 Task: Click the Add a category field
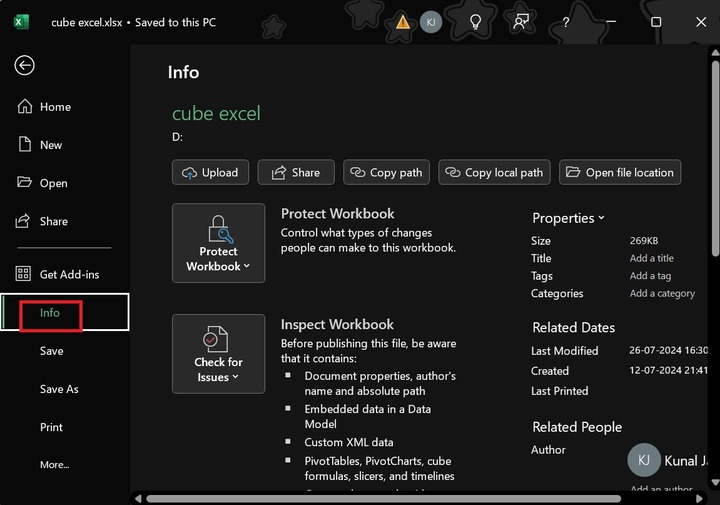(x=662, y=294)
